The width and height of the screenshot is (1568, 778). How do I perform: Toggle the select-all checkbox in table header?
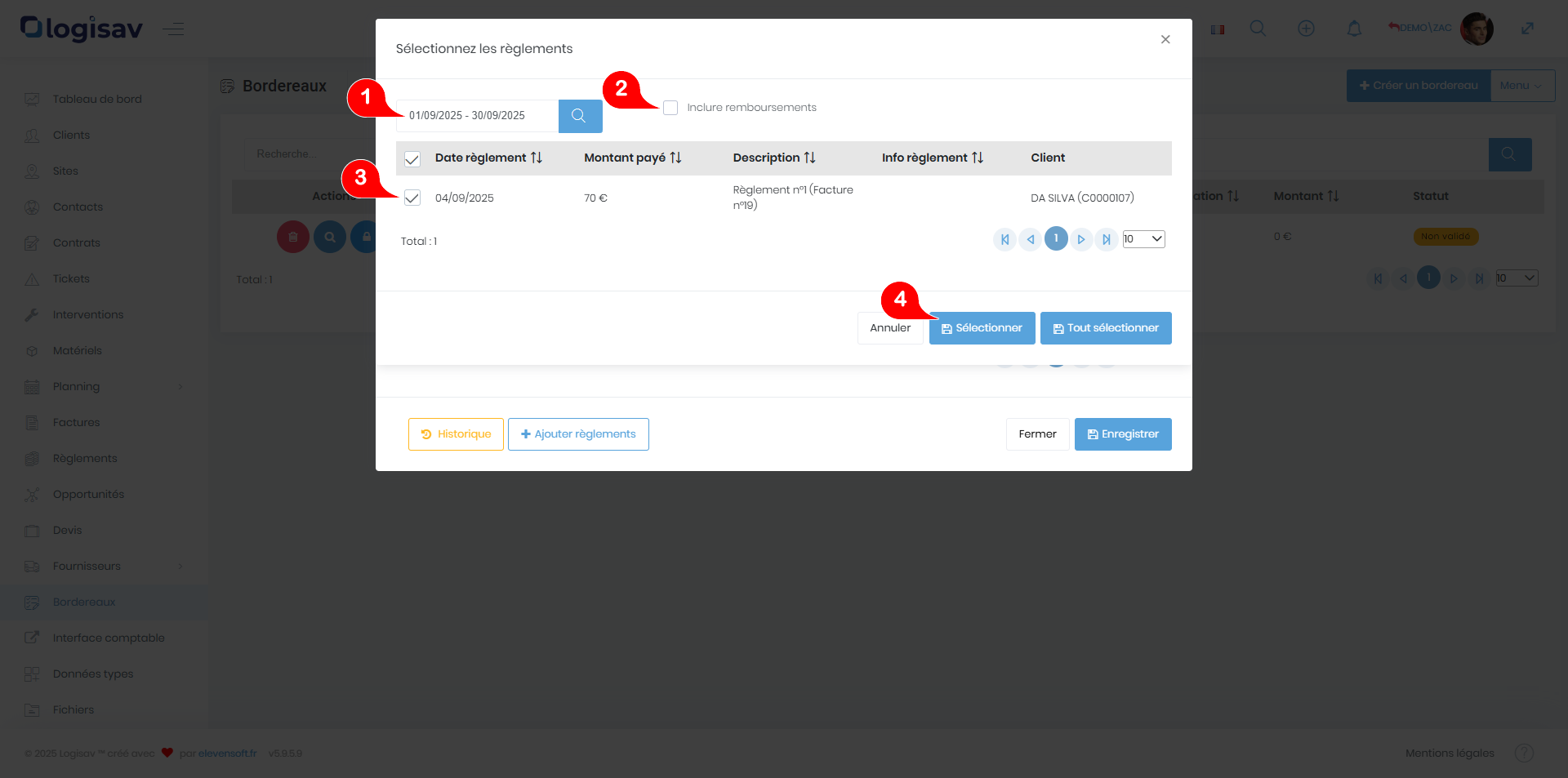point(412,158)
